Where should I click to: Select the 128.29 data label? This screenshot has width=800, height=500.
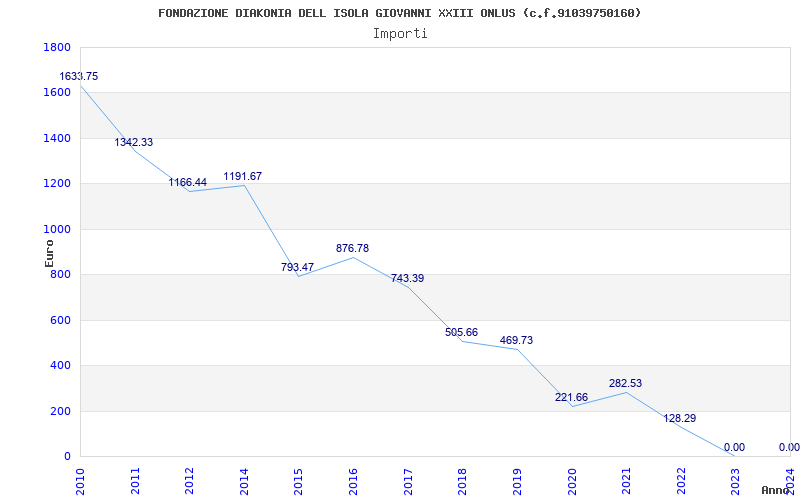(x=680, y=418)
